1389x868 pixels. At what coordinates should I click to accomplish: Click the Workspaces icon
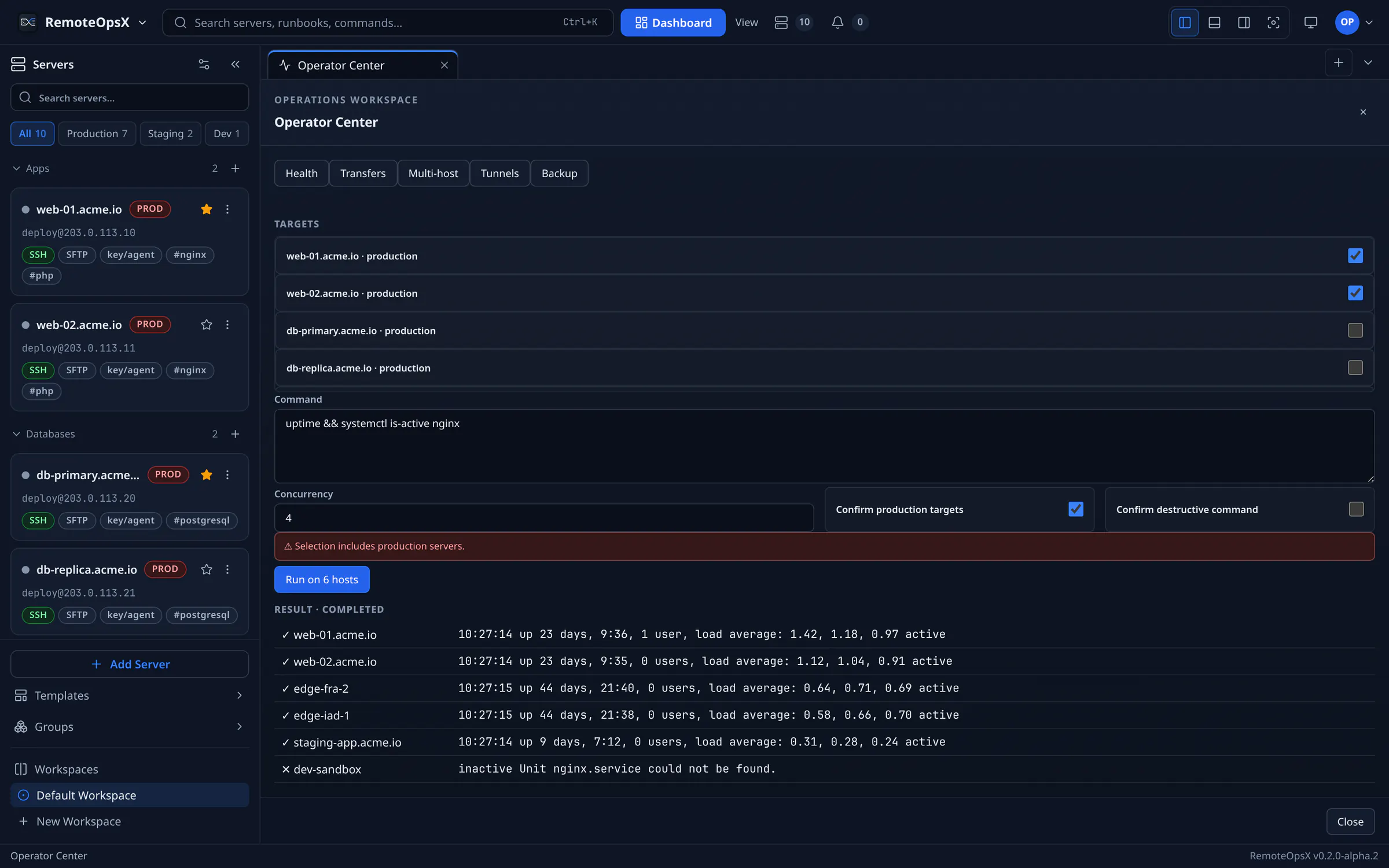[x=21, y=769]
